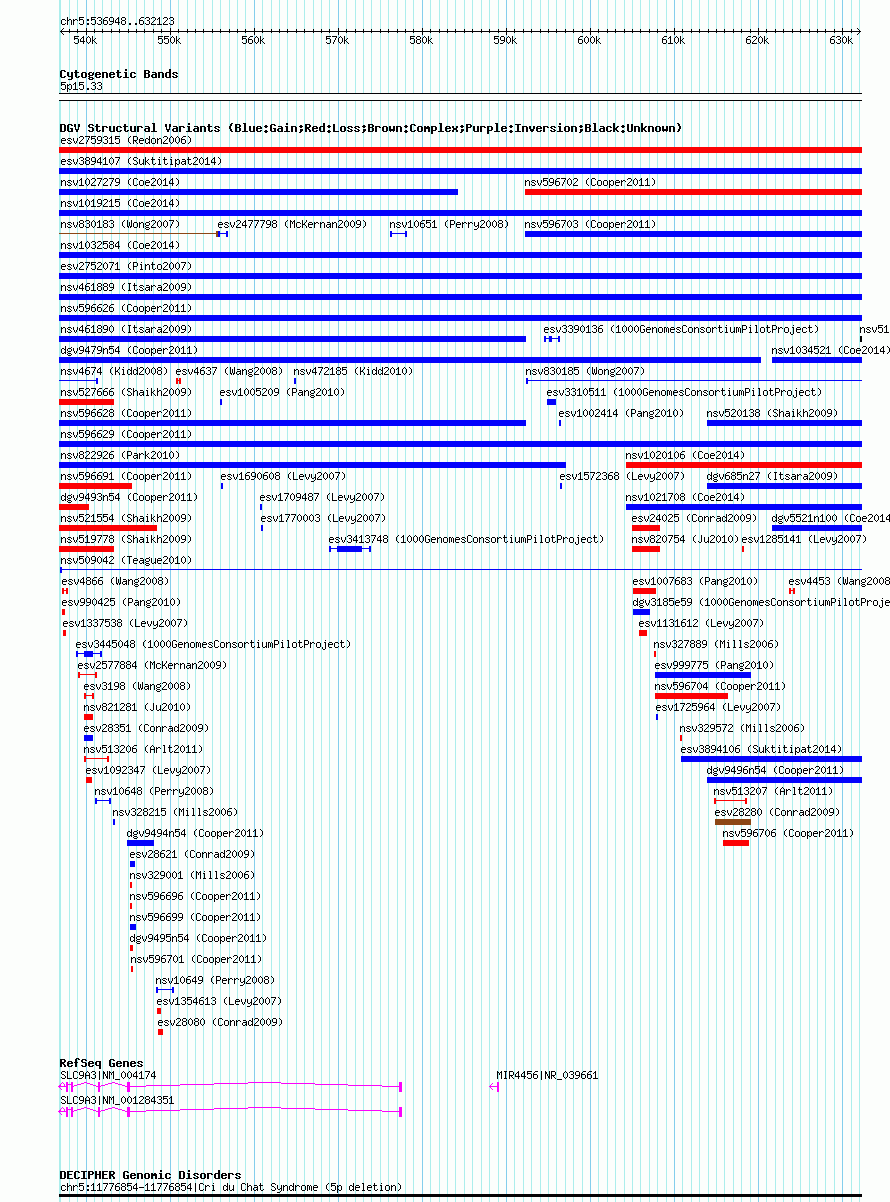Screen dimensions: 890x1202
Task: Click the DECIPHER Genomic Disorders track title
Action: (150, 1175)
